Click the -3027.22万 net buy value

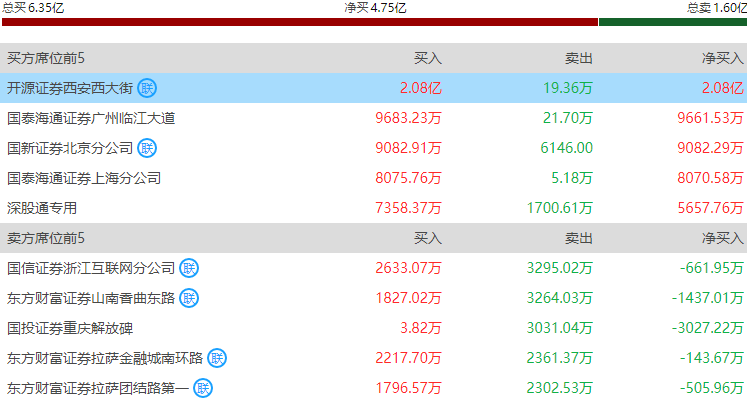coord(707,328)
